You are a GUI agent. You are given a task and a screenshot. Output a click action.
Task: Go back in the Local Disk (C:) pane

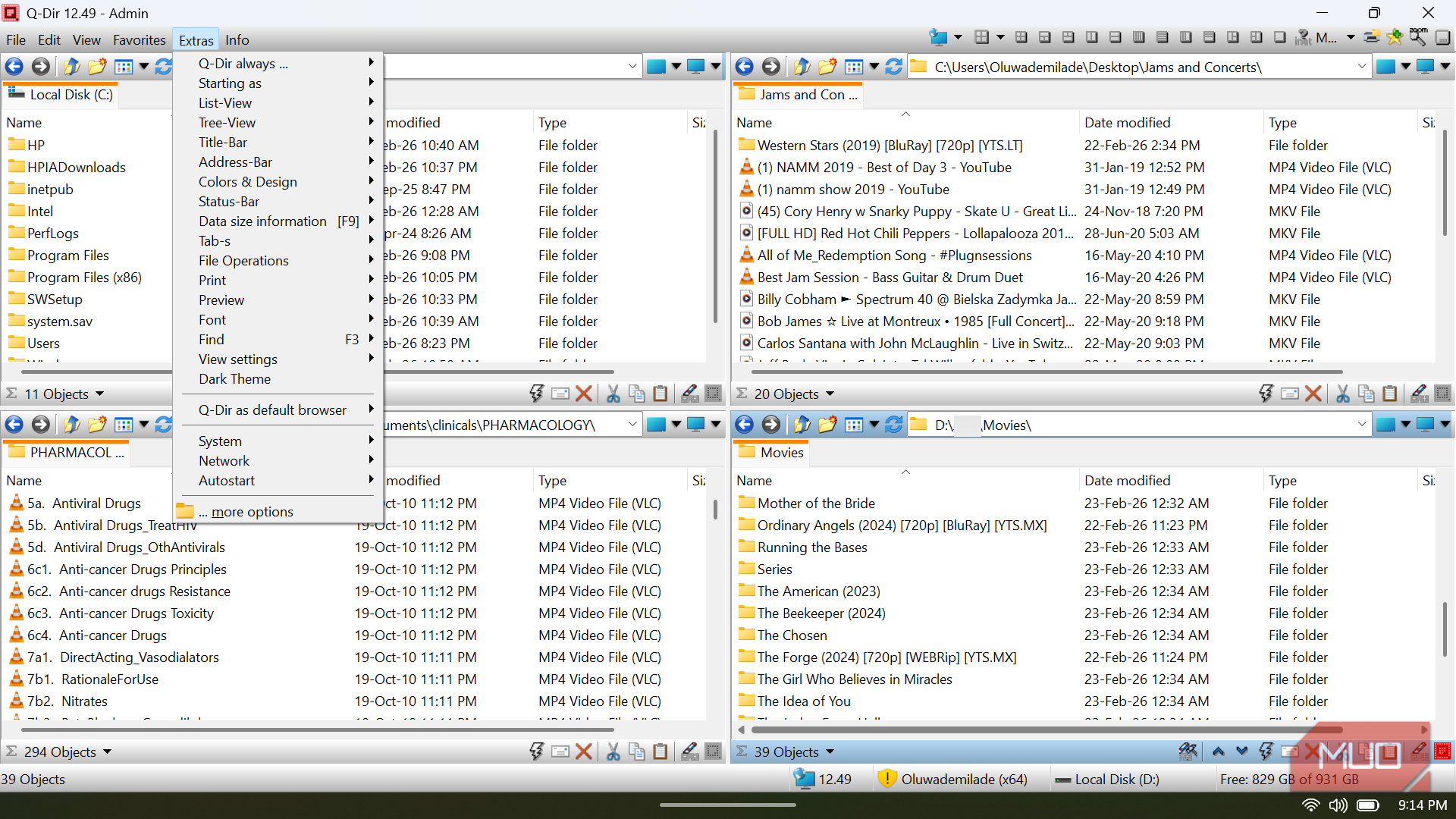point(14,67)
